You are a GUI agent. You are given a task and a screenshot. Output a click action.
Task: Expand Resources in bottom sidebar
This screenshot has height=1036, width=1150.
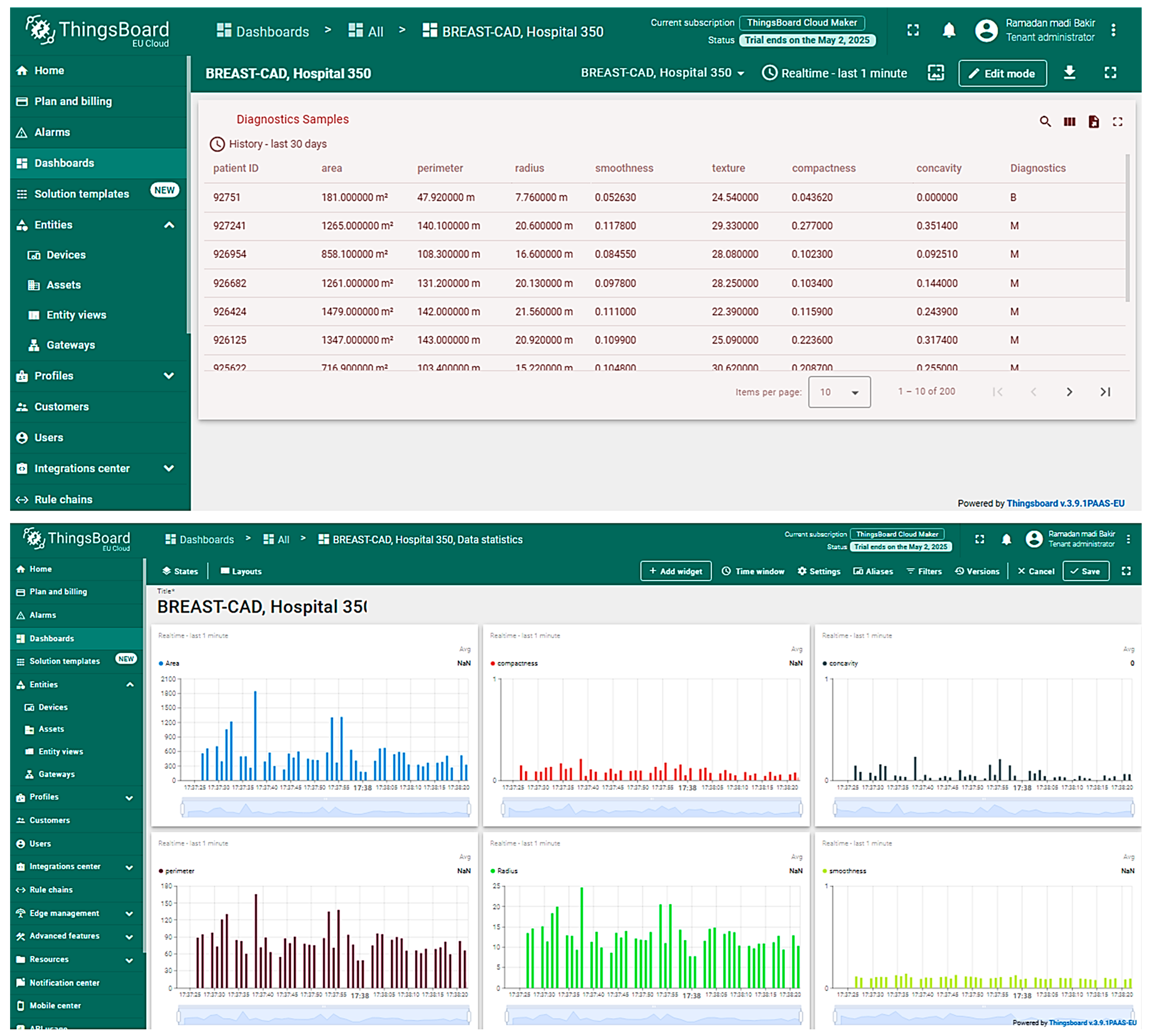click(x=129, y=960)
